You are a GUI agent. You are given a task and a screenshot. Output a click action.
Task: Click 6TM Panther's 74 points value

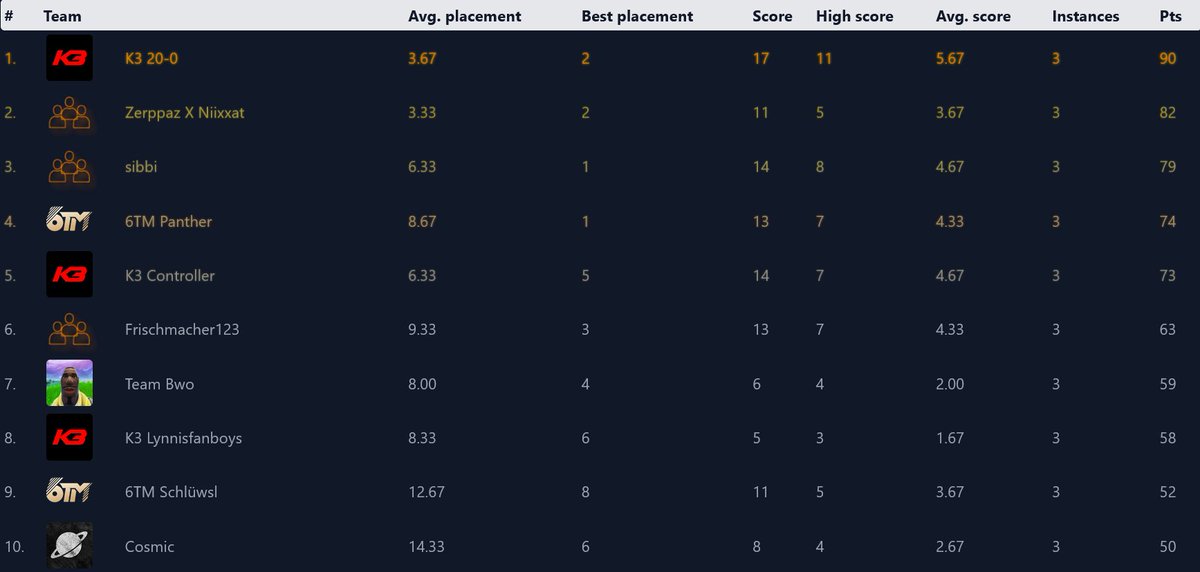pyautogui.click(x=1167, y=221)
